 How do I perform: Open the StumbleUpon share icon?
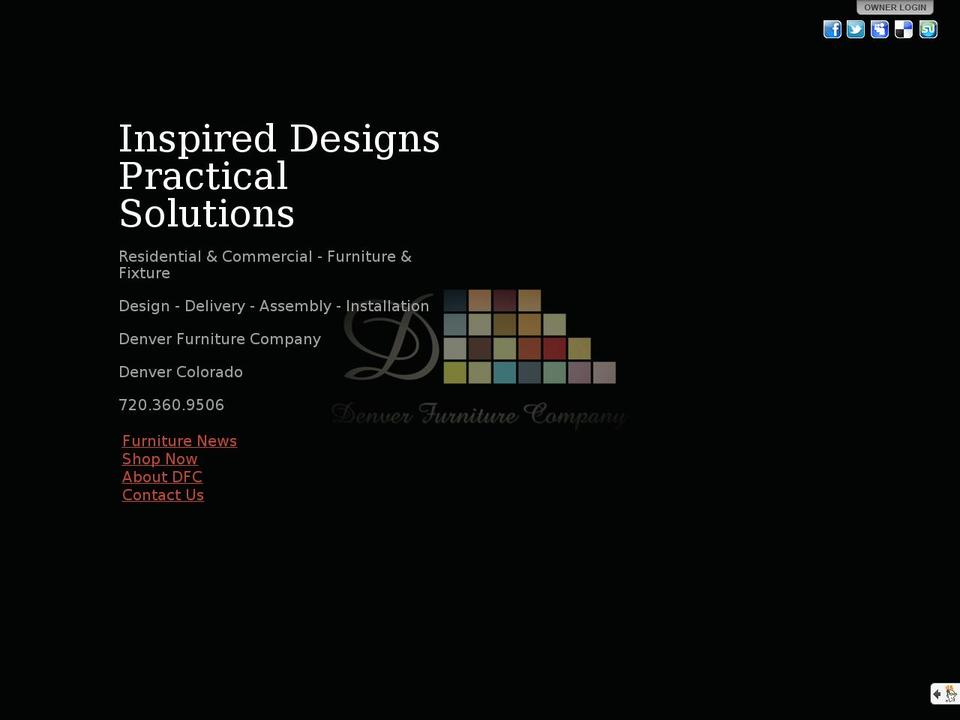pyautogui.click(x=928, y=29)
